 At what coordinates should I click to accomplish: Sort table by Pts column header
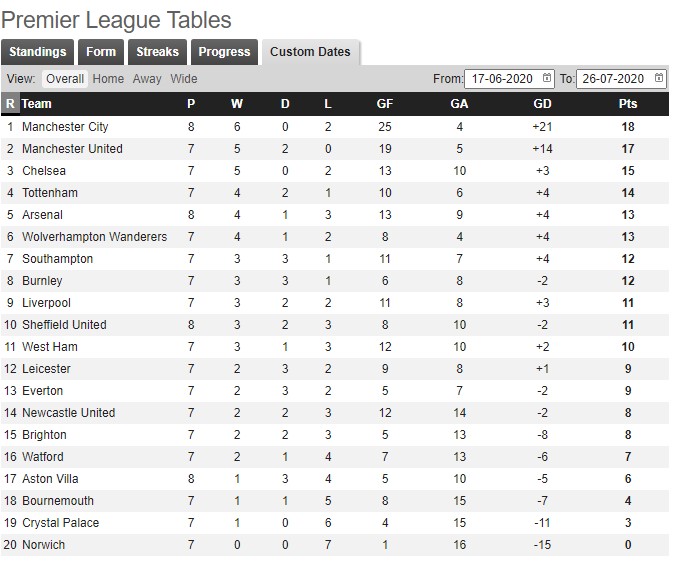[x=628, y=104]
